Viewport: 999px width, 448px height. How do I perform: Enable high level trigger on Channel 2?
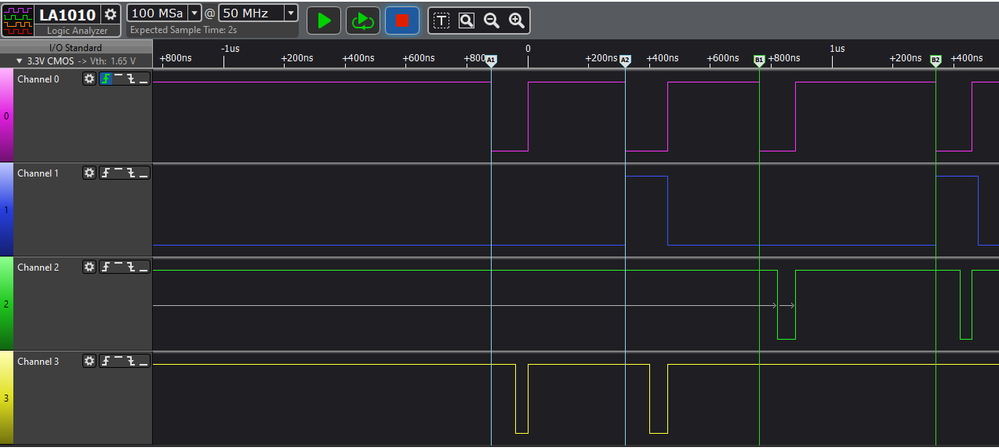pyautogui.click(x=118, y=267)
